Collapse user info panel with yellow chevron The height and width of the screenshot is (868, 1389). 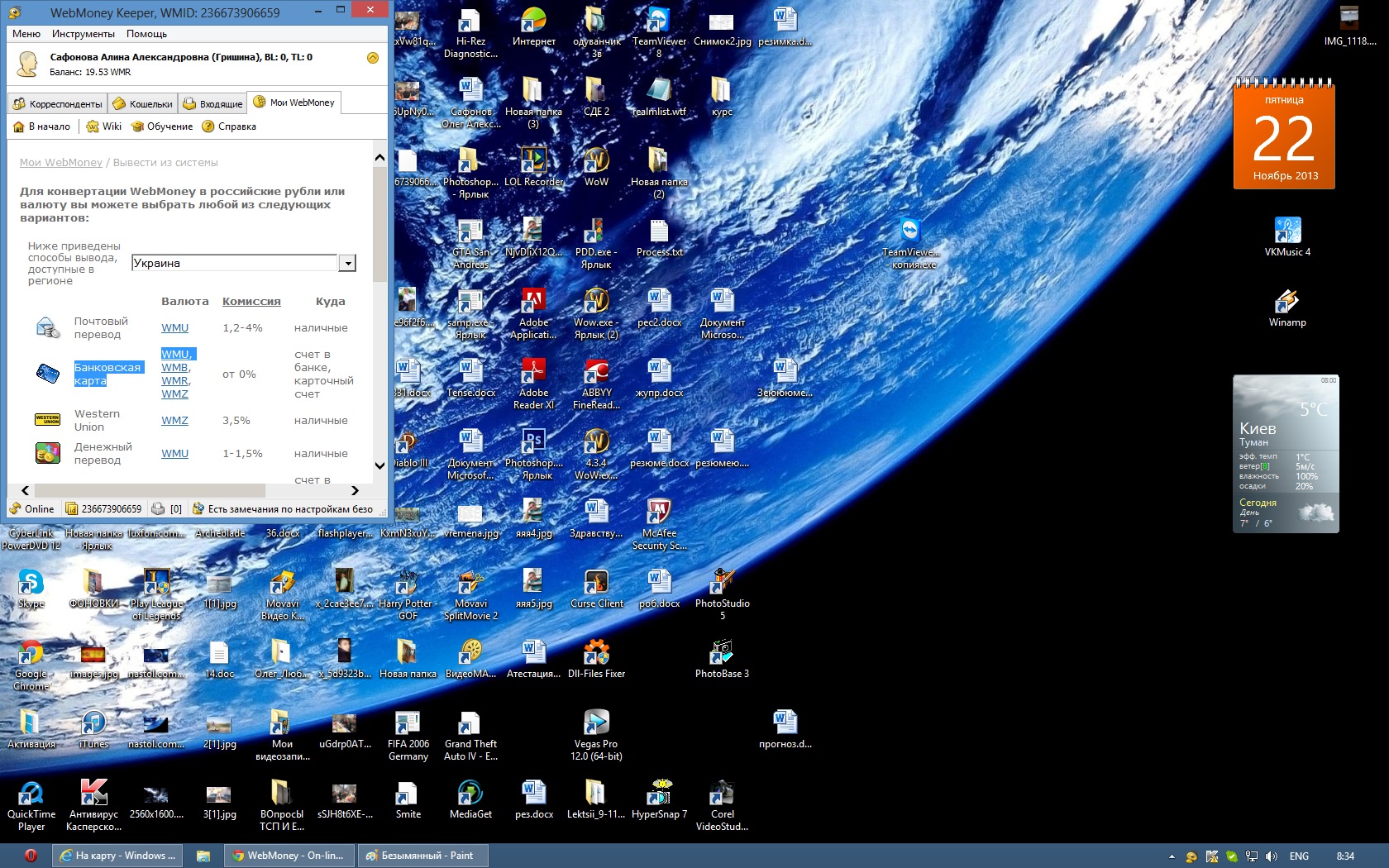372,58
